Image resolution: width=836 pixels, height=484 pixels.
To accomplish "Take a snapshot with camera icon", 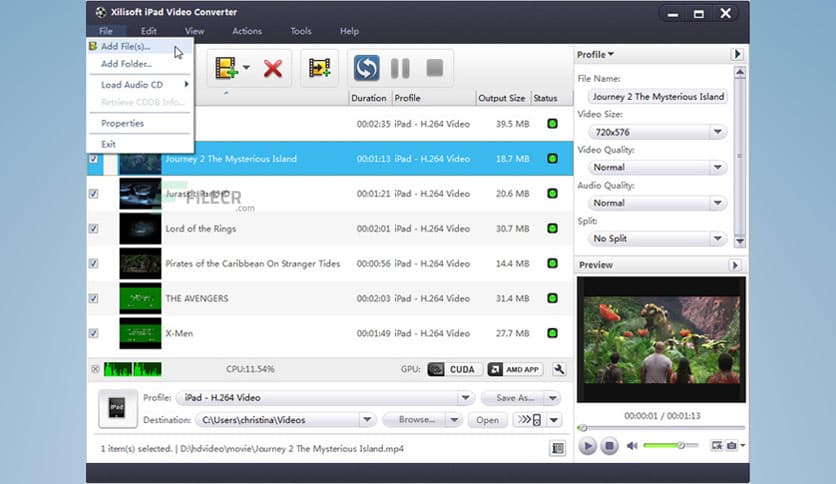I will 732,445.
